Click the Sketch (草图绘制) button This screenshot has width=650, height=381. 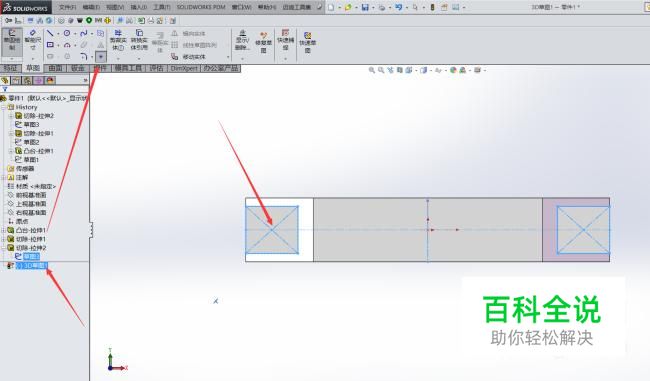click(12, 41)
